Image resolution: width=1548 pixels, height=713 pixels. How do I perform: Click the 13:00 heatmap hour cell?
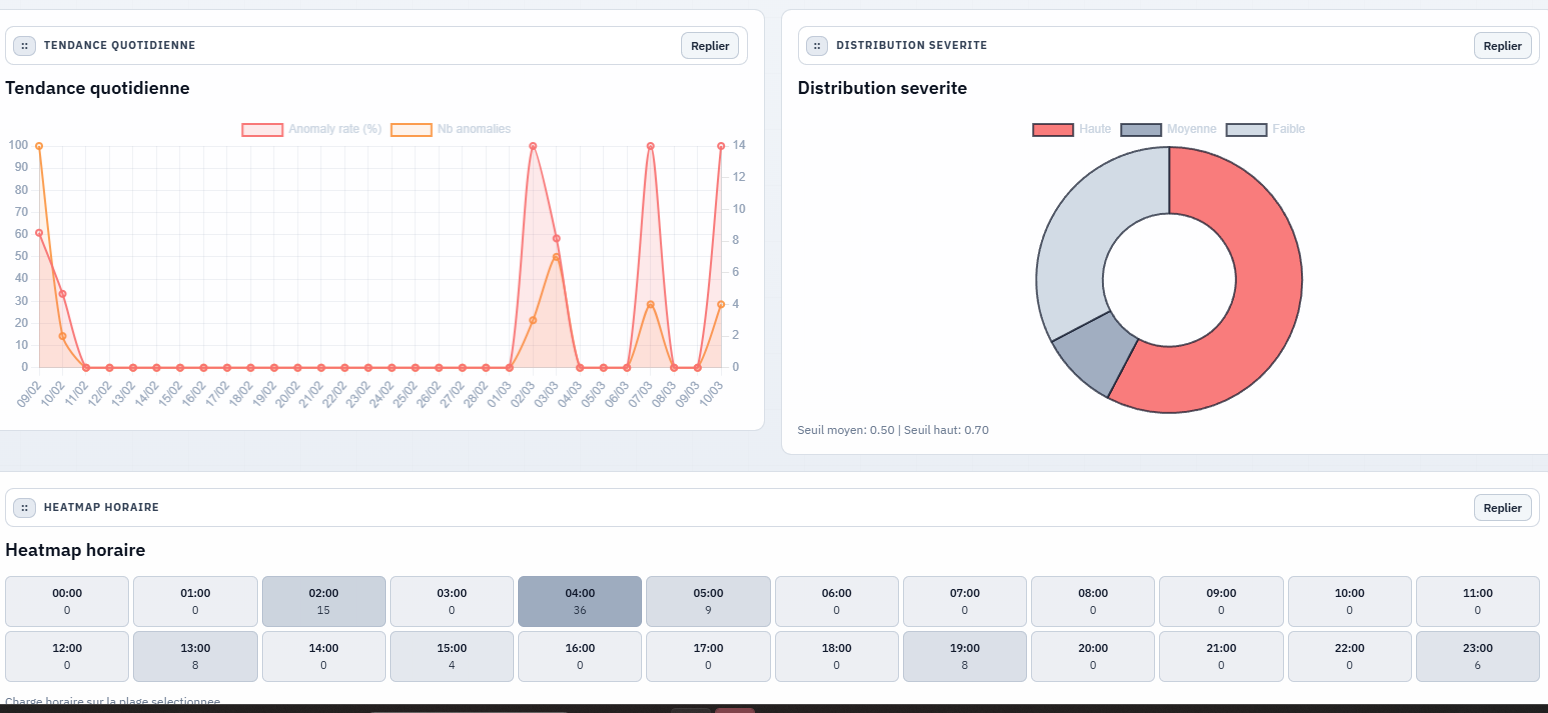coord(195,656)
